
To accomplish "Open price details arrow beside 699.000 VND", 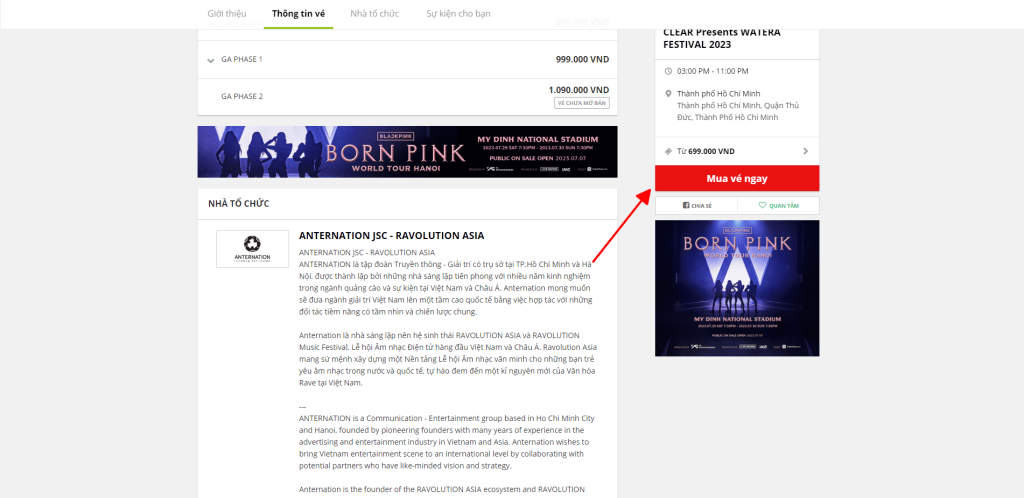I will click(805, 151).
